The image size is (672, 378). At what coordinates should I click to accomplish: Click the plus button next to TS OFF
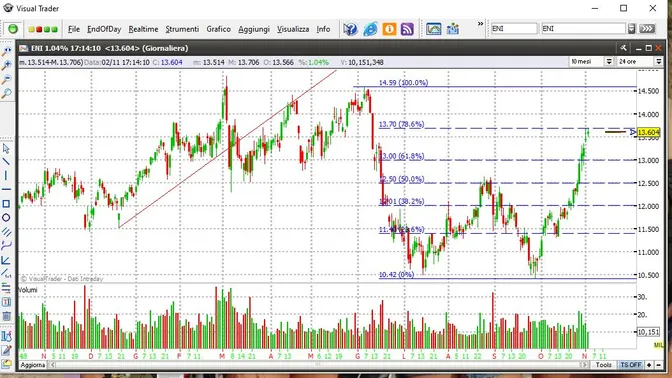(x=649, y=365)
